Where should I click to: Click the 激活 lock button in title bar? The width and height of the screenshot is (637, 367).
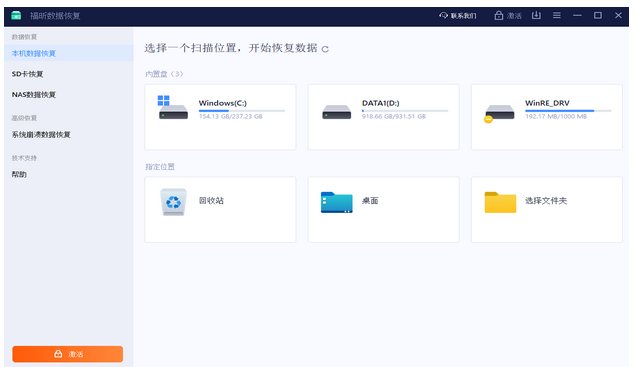[x=508, y=16]
